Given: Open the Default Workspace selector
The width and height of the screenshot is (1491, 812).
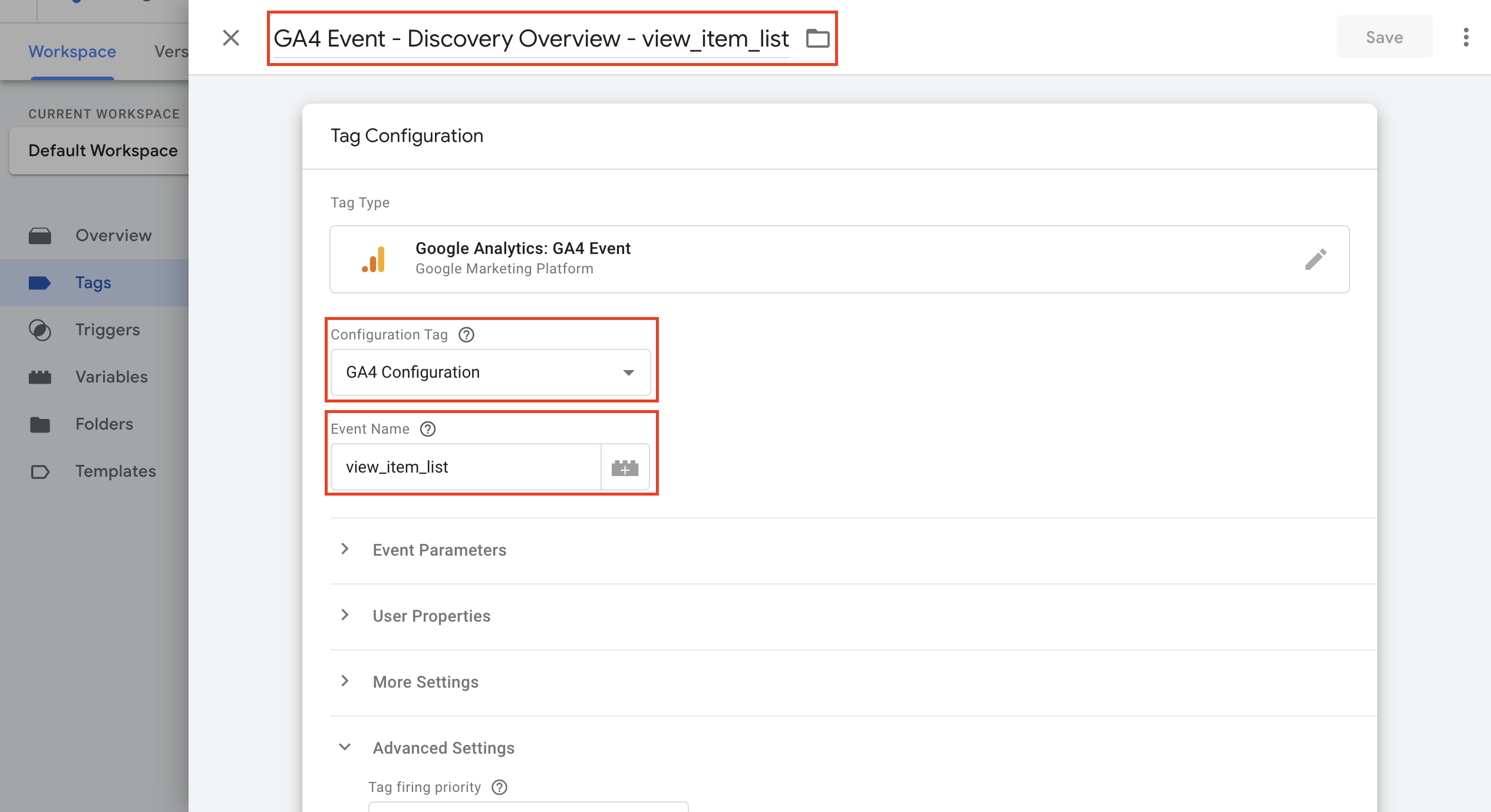Looking at the screenshot, I should click(x=99, y=151).
